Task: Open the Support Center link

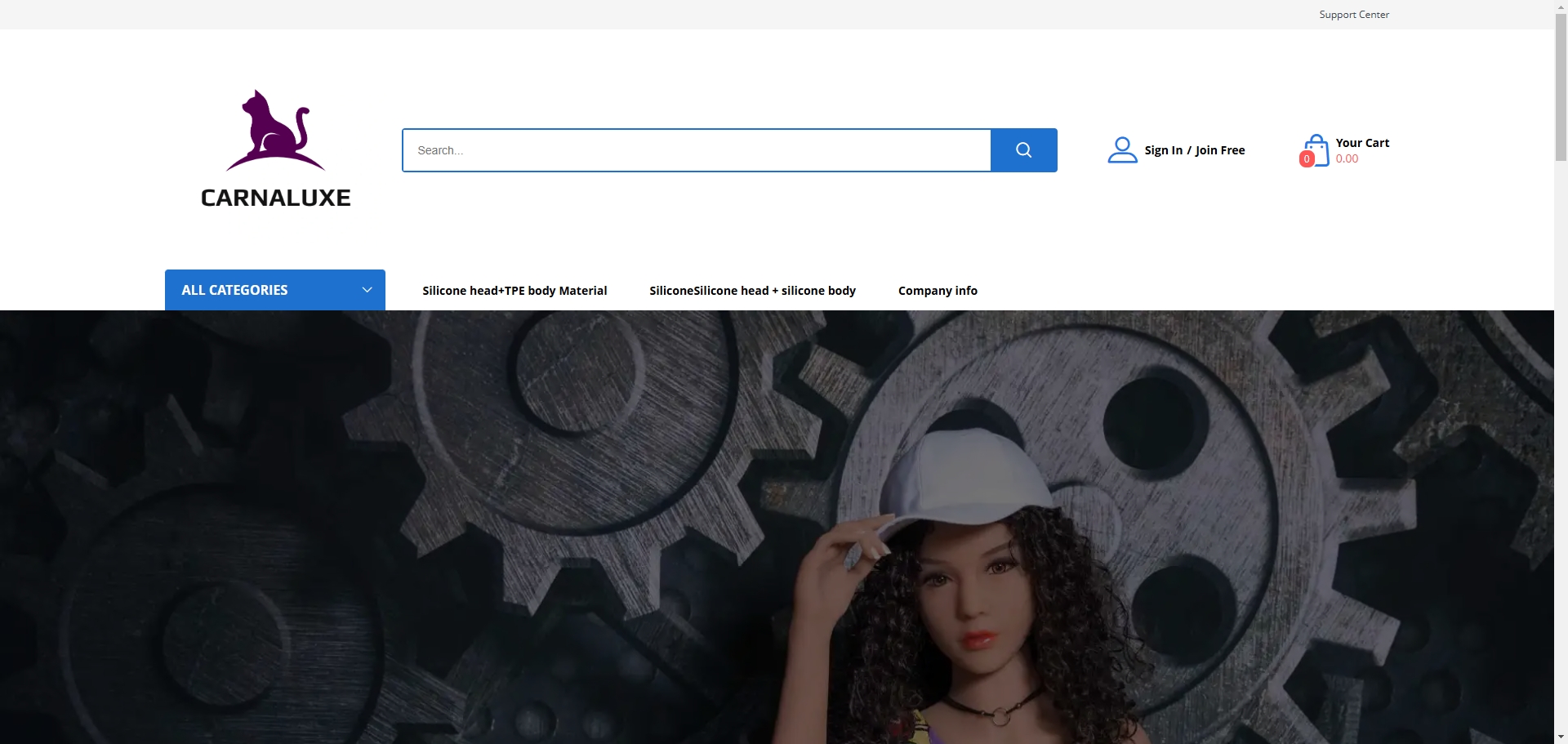Action: click(x=1353, y=15)
